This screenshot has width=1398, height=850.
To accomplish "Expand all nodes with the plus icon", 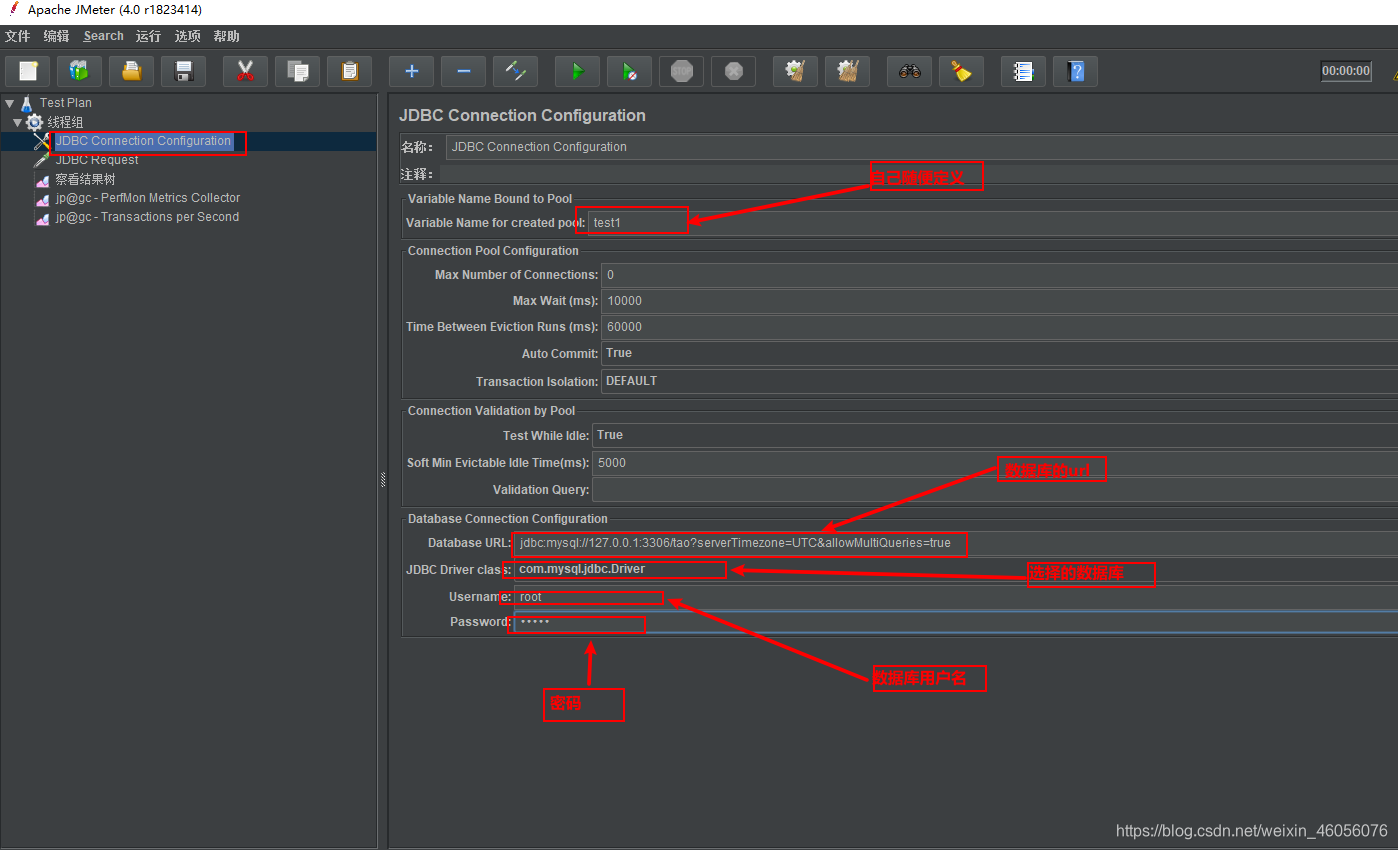I will [x=411, y=71].
